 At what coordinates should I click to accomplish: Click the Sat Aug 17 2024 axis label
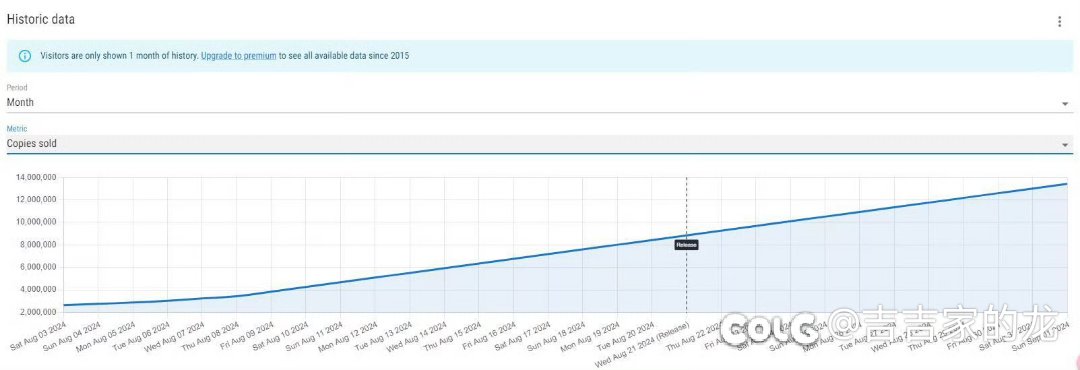coord(523,335)
